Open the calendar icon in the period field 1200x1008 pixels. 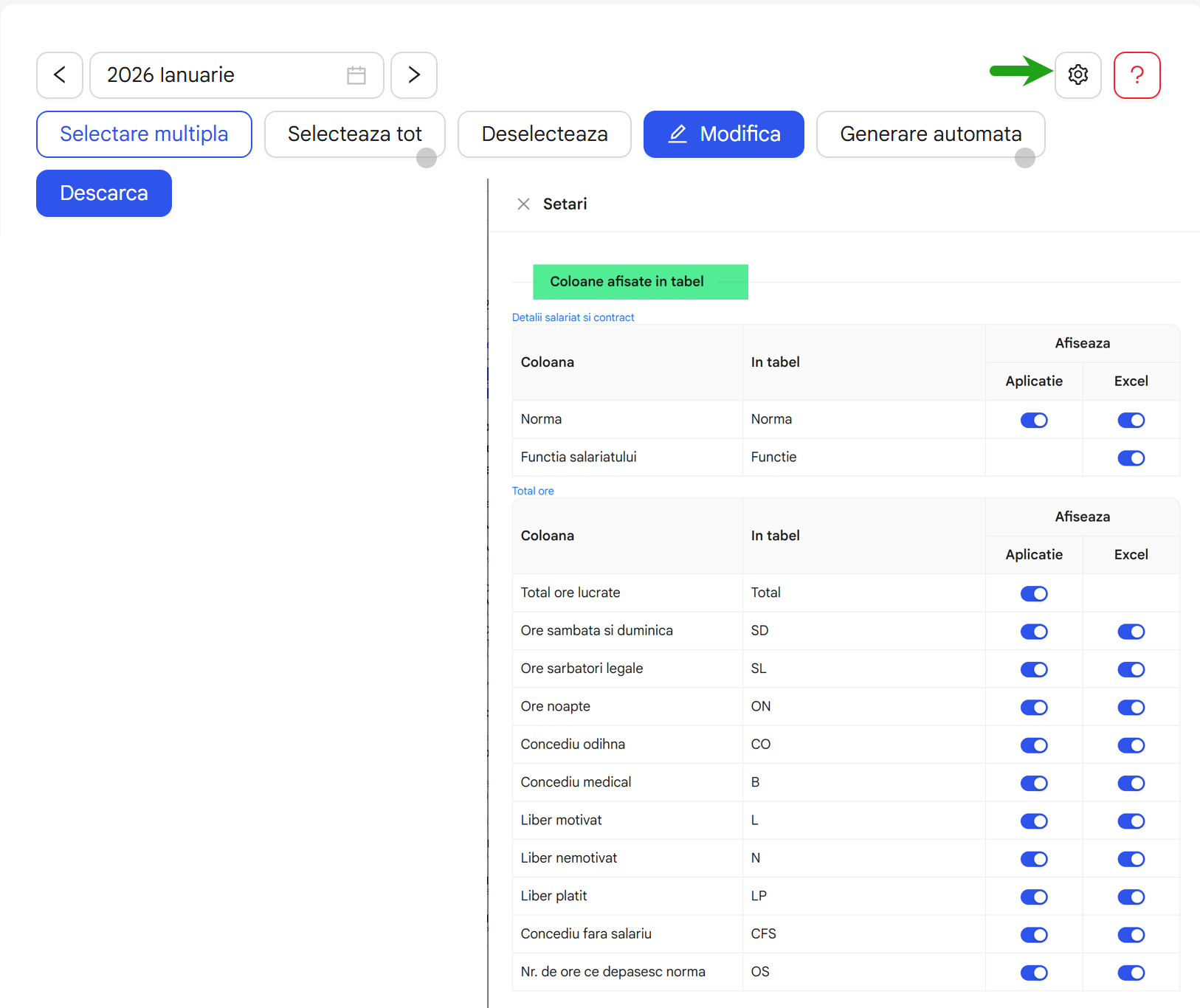[x=356, y=75]
